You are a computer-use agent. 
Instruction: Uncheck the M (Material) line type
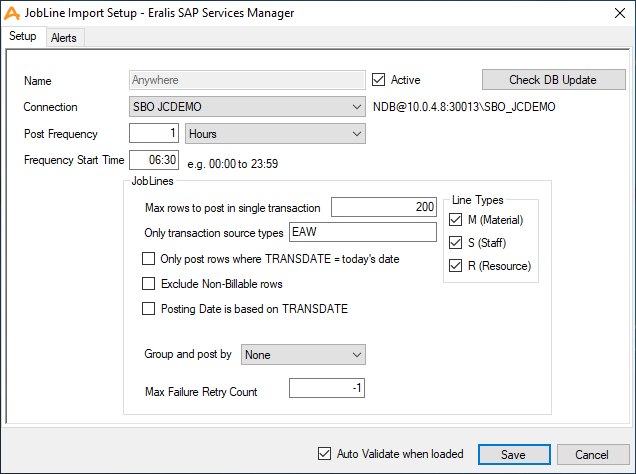pyautogui.click(x=457, y=220)
